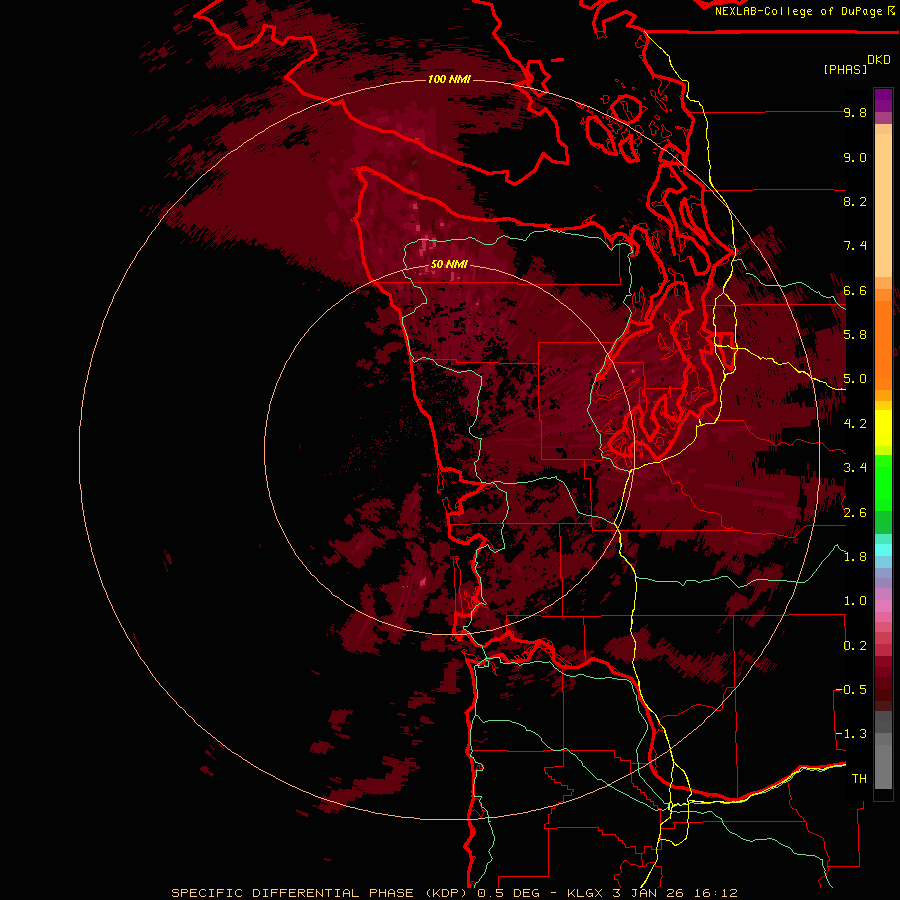Select the 1.8 scale label

coord(855,557)
